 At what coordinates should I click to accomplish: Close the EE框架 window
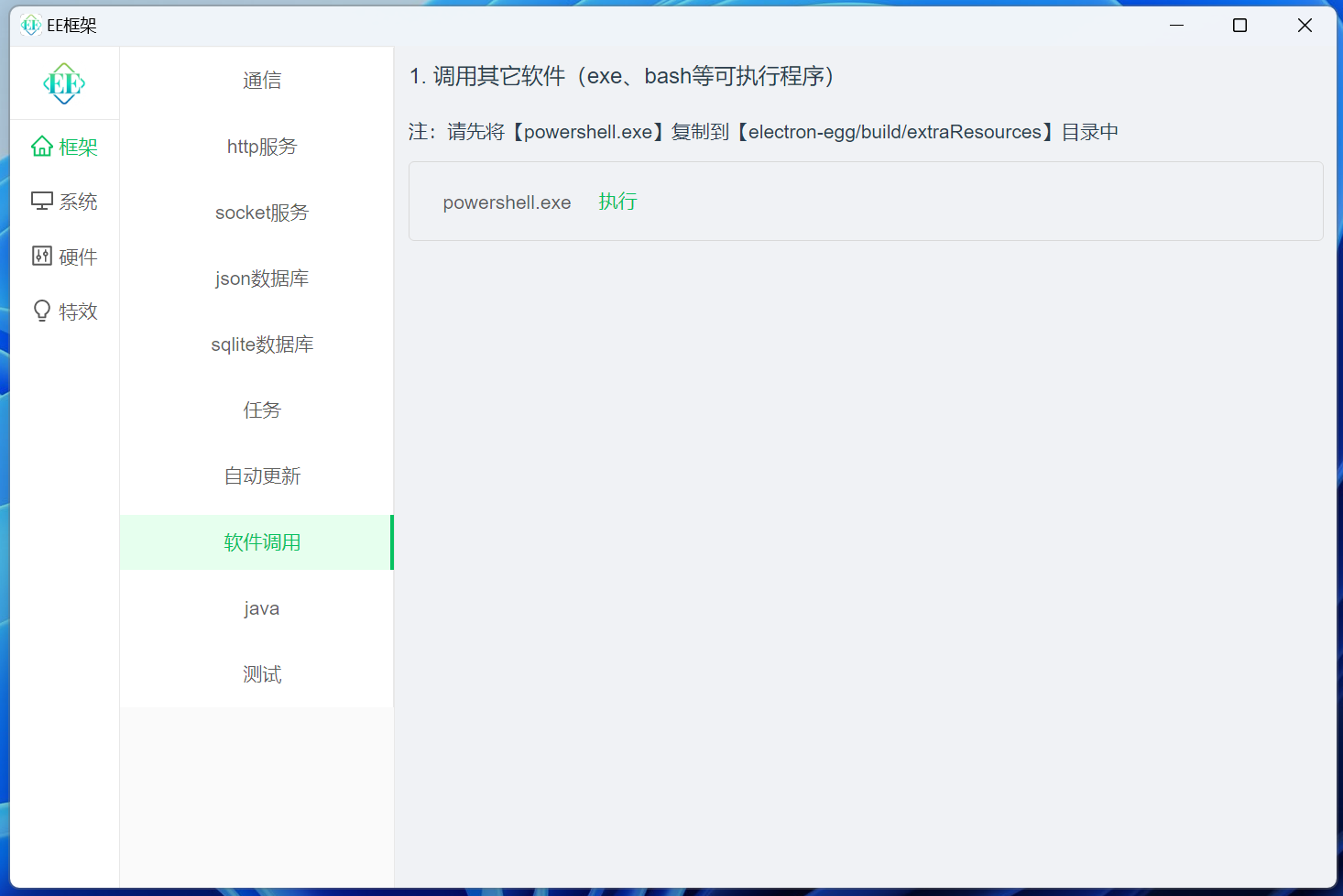(x=1305, y=26)
